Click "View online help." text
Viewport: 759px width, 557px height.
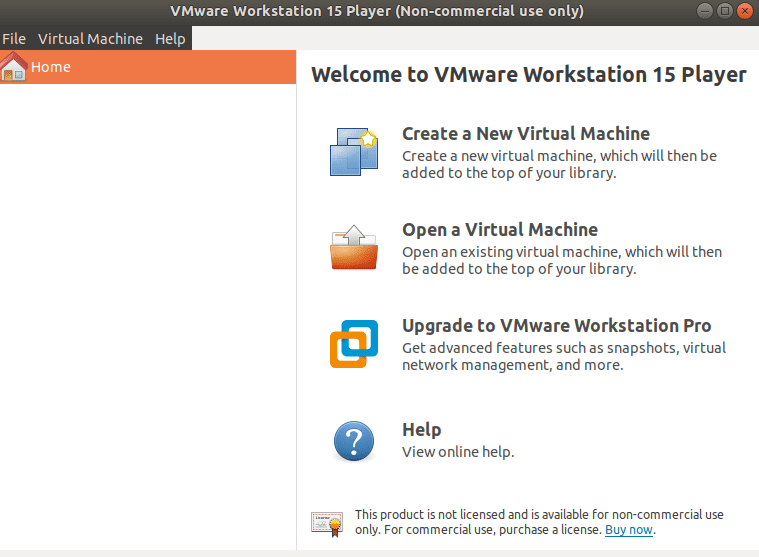[458, 452]
